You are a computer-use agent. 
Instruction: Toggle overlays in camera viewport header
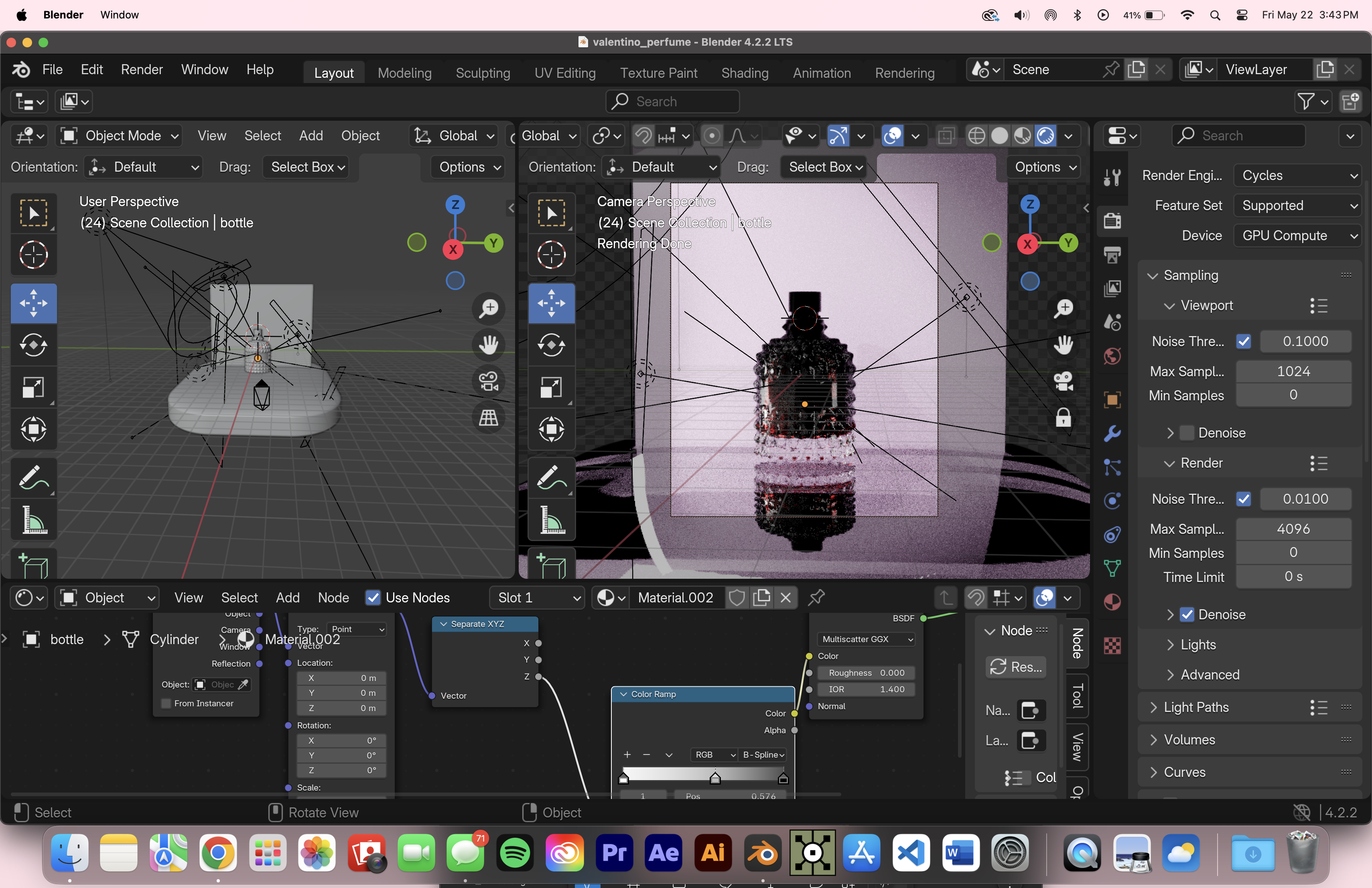(892, 136)
